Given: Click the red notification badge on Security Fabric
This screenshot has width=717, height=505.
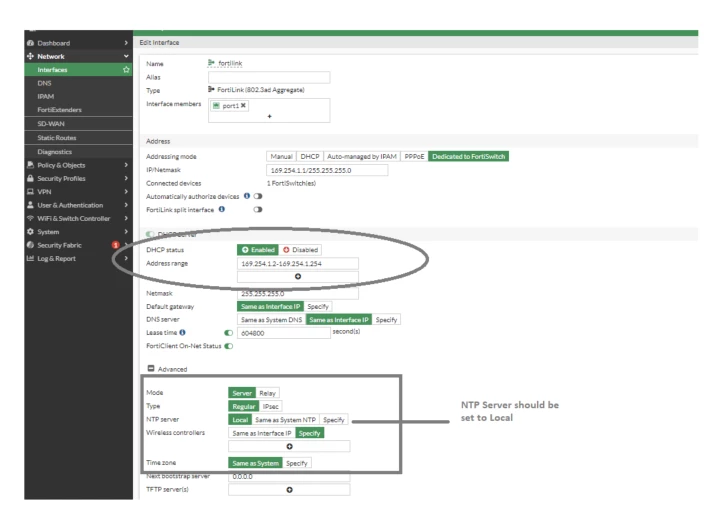Looking at the screenshot, I should 116,245.
